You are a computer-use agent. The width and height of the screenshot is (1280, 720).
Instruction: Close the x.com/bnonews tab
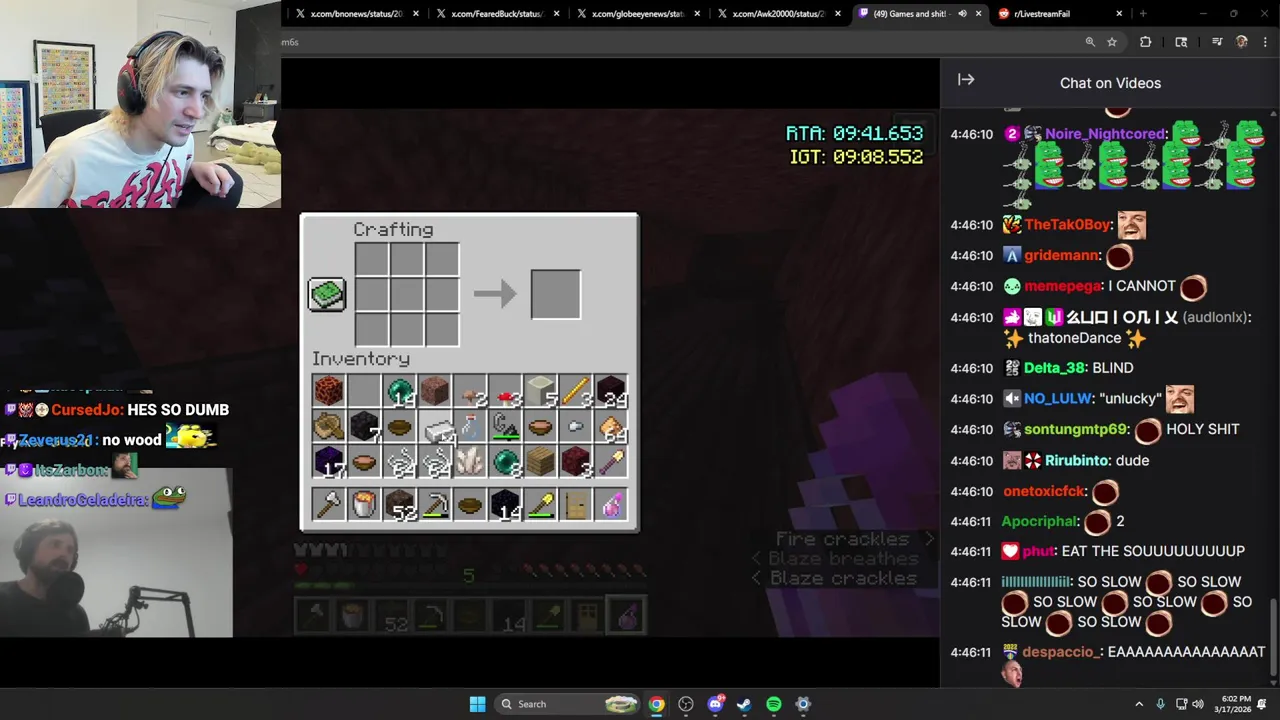416,14
